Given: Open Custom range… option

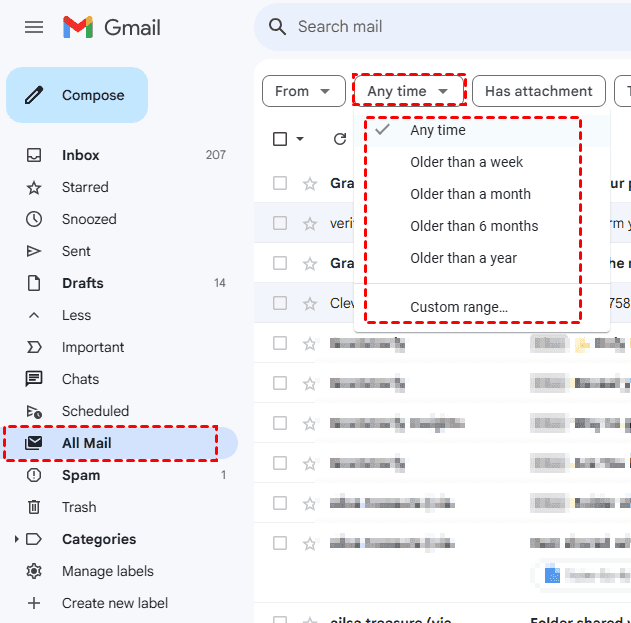Looking at the screenshot, I should point(482,307).
